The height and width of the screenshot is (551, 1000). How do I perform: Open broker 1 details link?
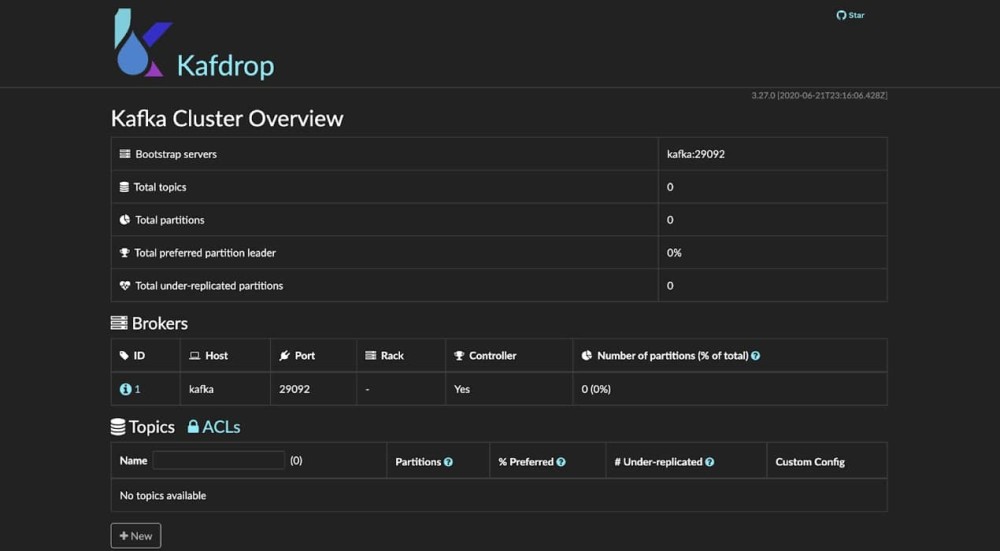[130, 389]
